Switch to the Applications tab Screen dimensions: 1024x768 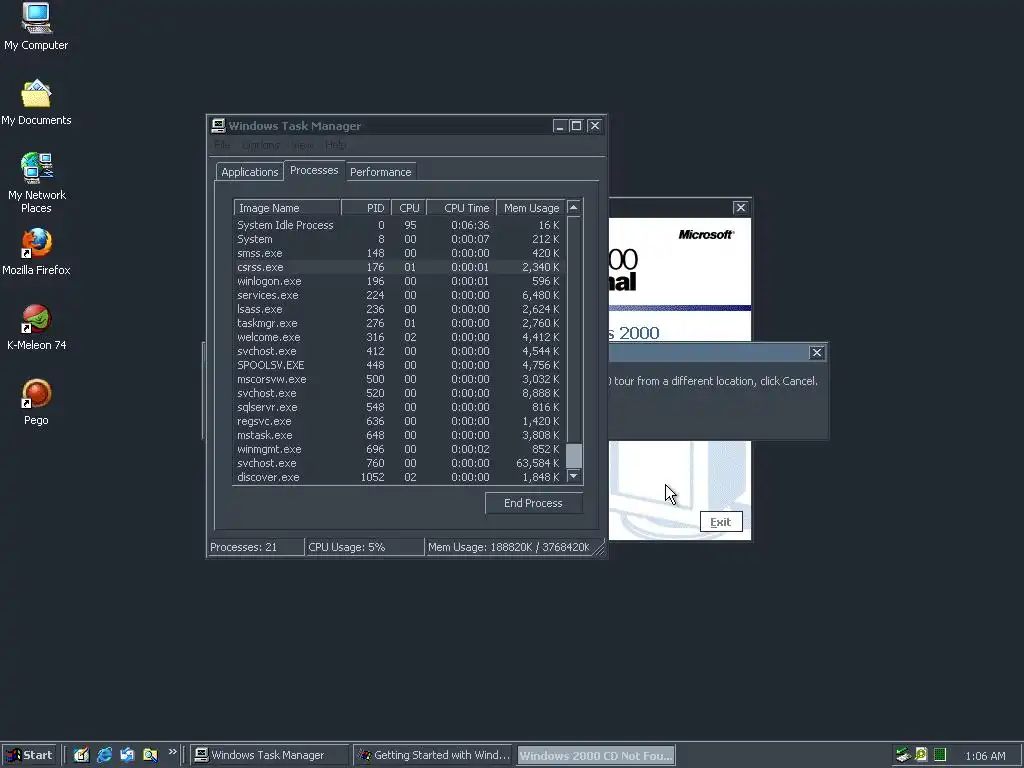pyautogui.click(x=249, y=172)
